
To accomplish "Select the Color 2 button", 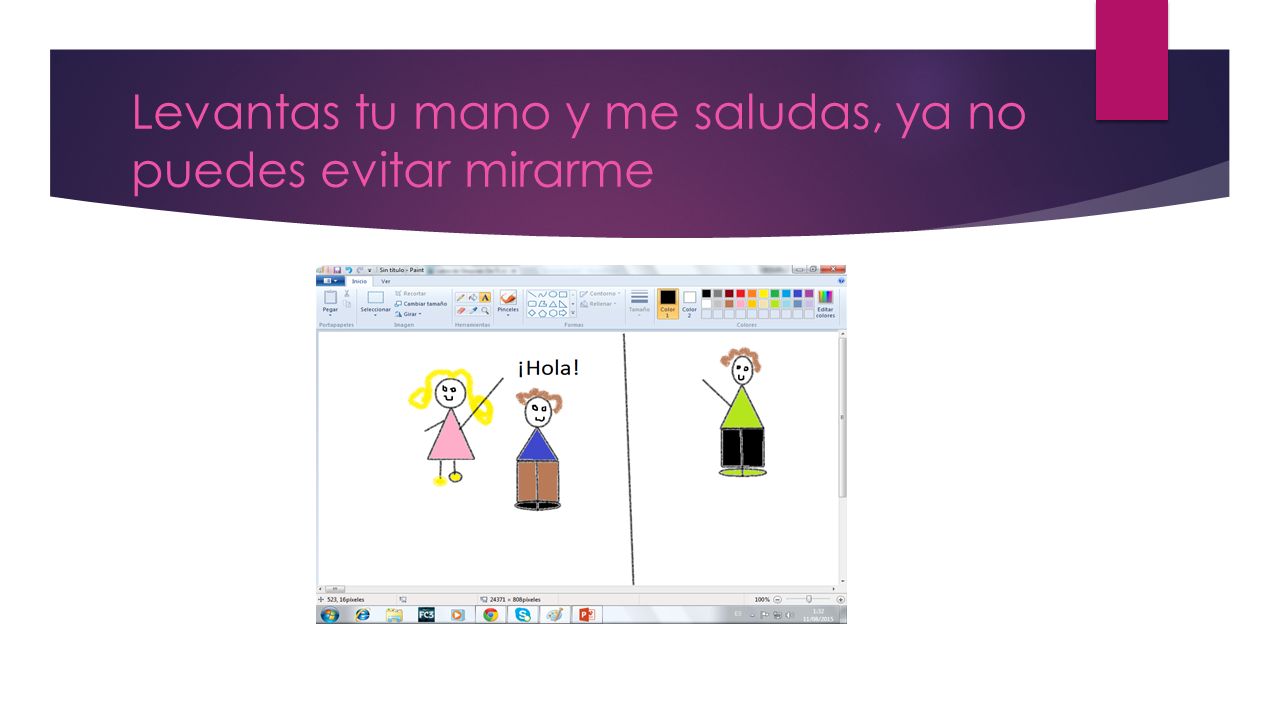I will click(690, 303).
